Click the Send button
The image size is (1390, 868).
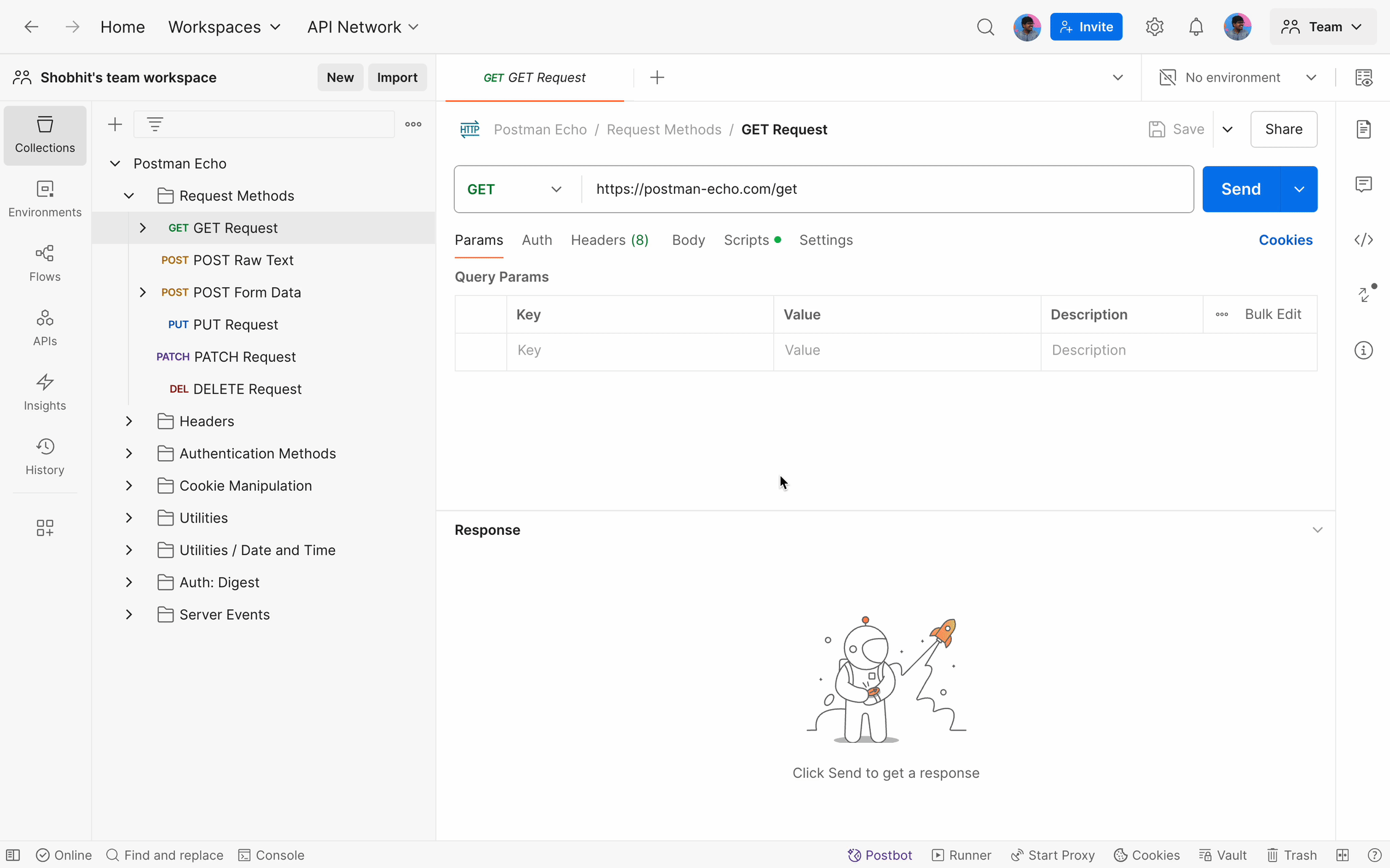coord(1240,189)
